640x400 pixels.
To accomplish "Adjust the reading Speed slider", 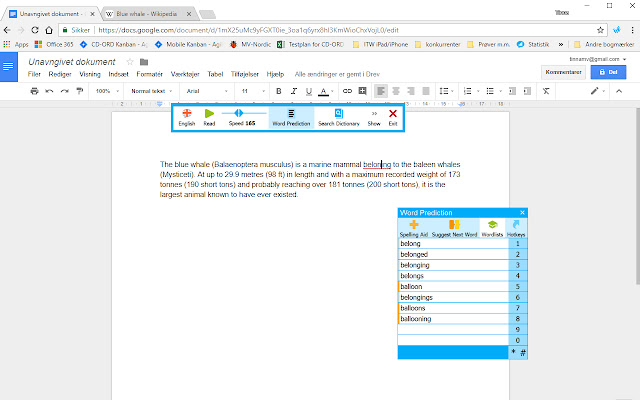I will [241, 113].
